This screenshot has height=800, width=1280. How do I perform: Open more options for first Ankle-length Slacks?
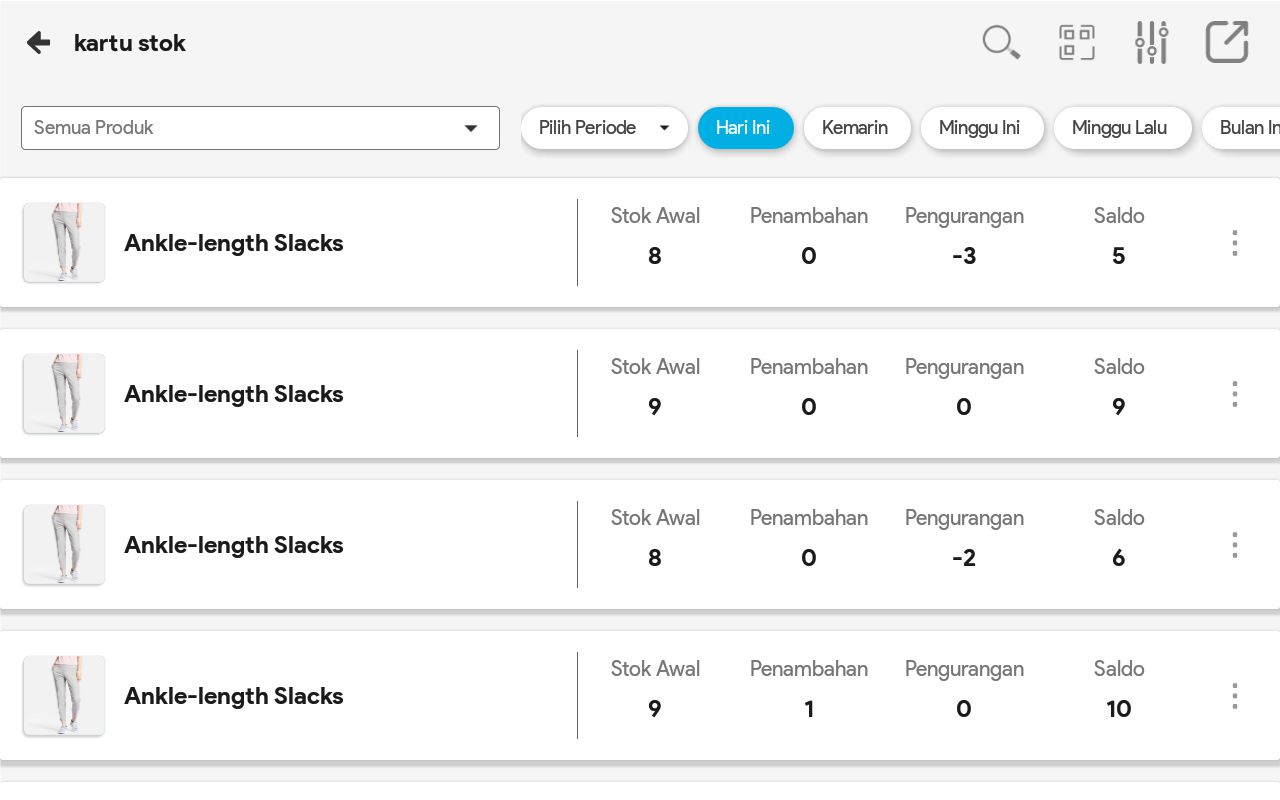click(1235, 243)
